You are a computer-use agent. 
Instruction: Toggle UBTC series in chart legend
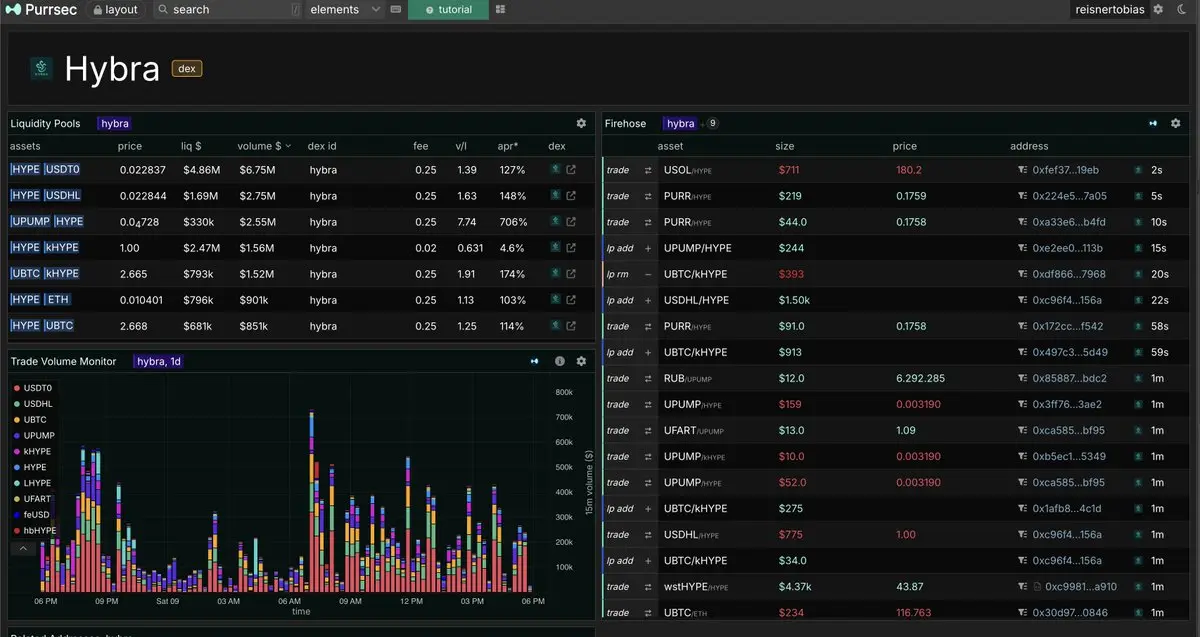coord(30,420)
